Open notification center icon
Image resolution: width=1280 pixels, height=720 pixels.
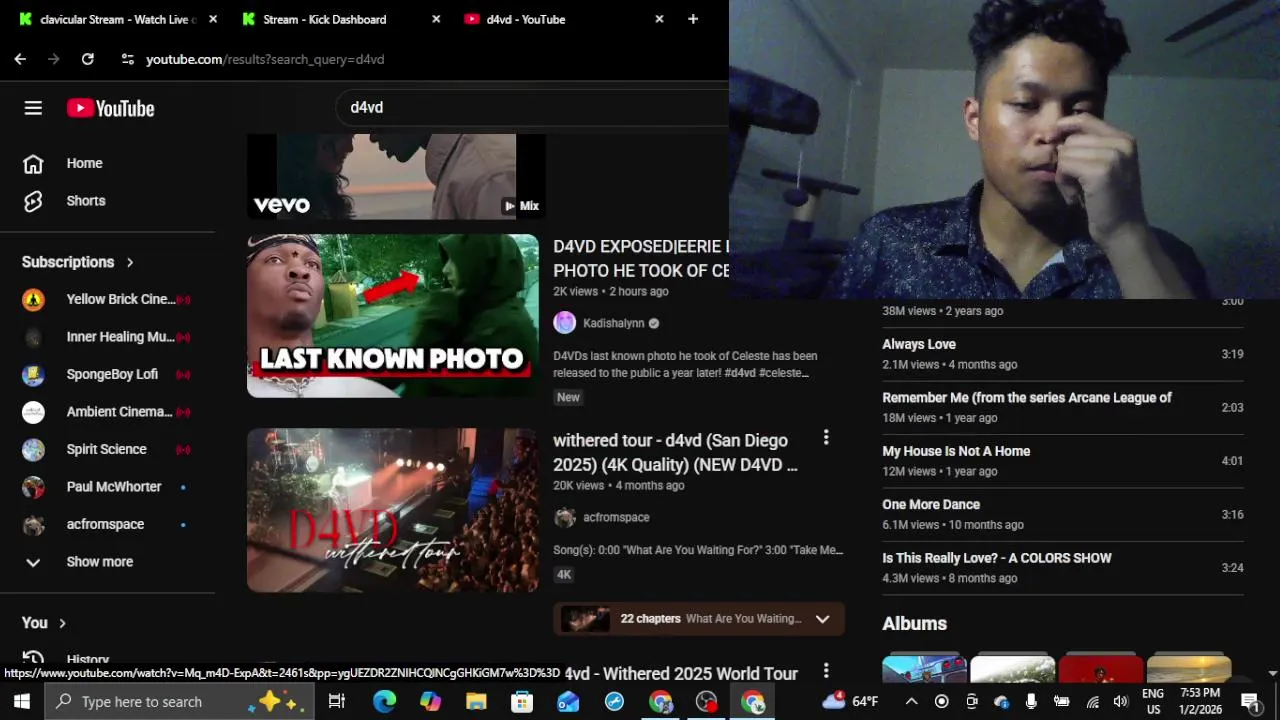(1250, 702)
